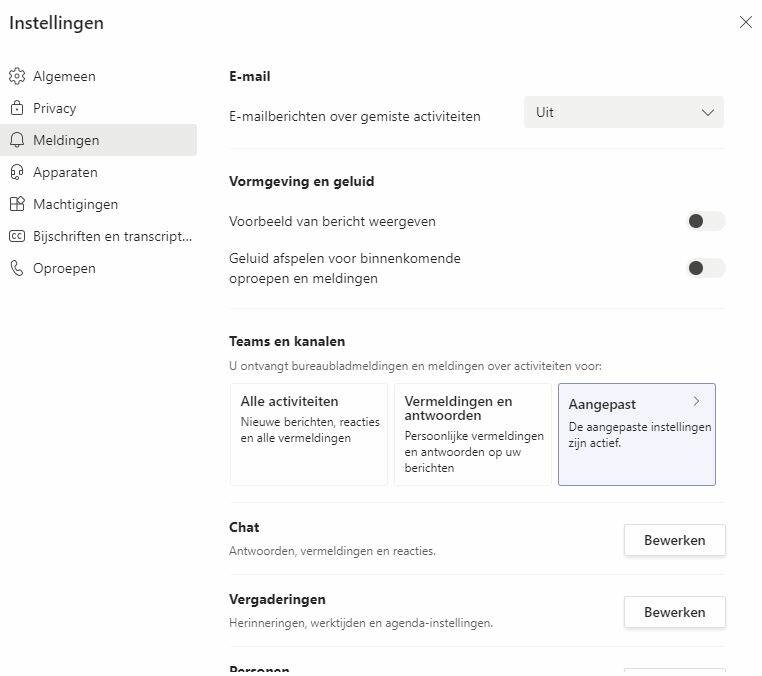Click the Bijschriften CC icon
The image size is (762, 676).
point(16,236)
